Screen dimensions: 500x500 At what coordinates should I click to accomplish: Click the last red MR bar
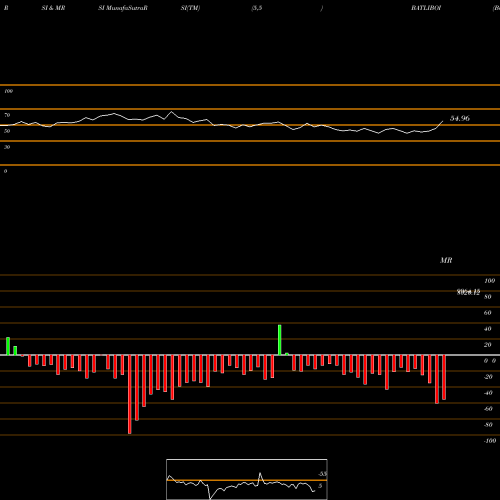(444, 377)
